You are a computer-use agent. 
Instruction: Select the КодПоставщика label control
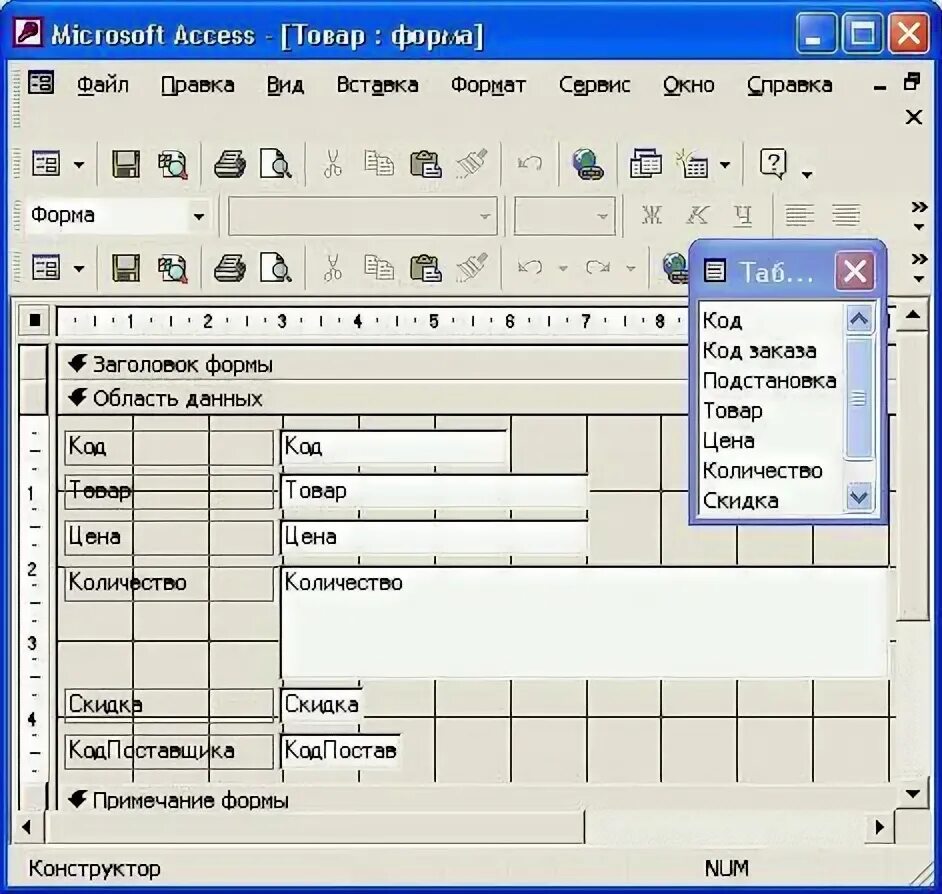pyautogui.click(x=169, y=750)
